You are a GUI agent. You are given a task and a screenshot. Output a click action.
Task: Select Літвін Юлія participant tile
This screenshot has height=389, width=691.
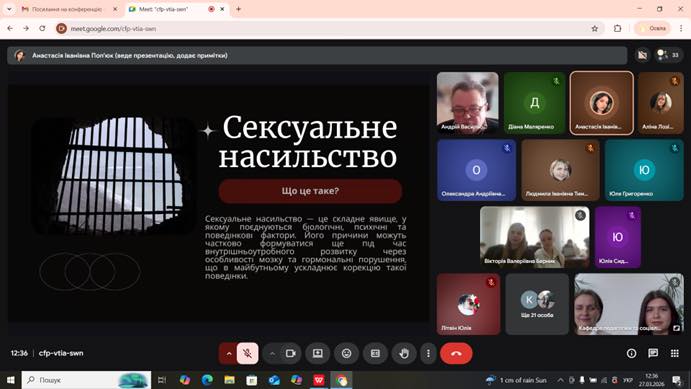(468, 304)
